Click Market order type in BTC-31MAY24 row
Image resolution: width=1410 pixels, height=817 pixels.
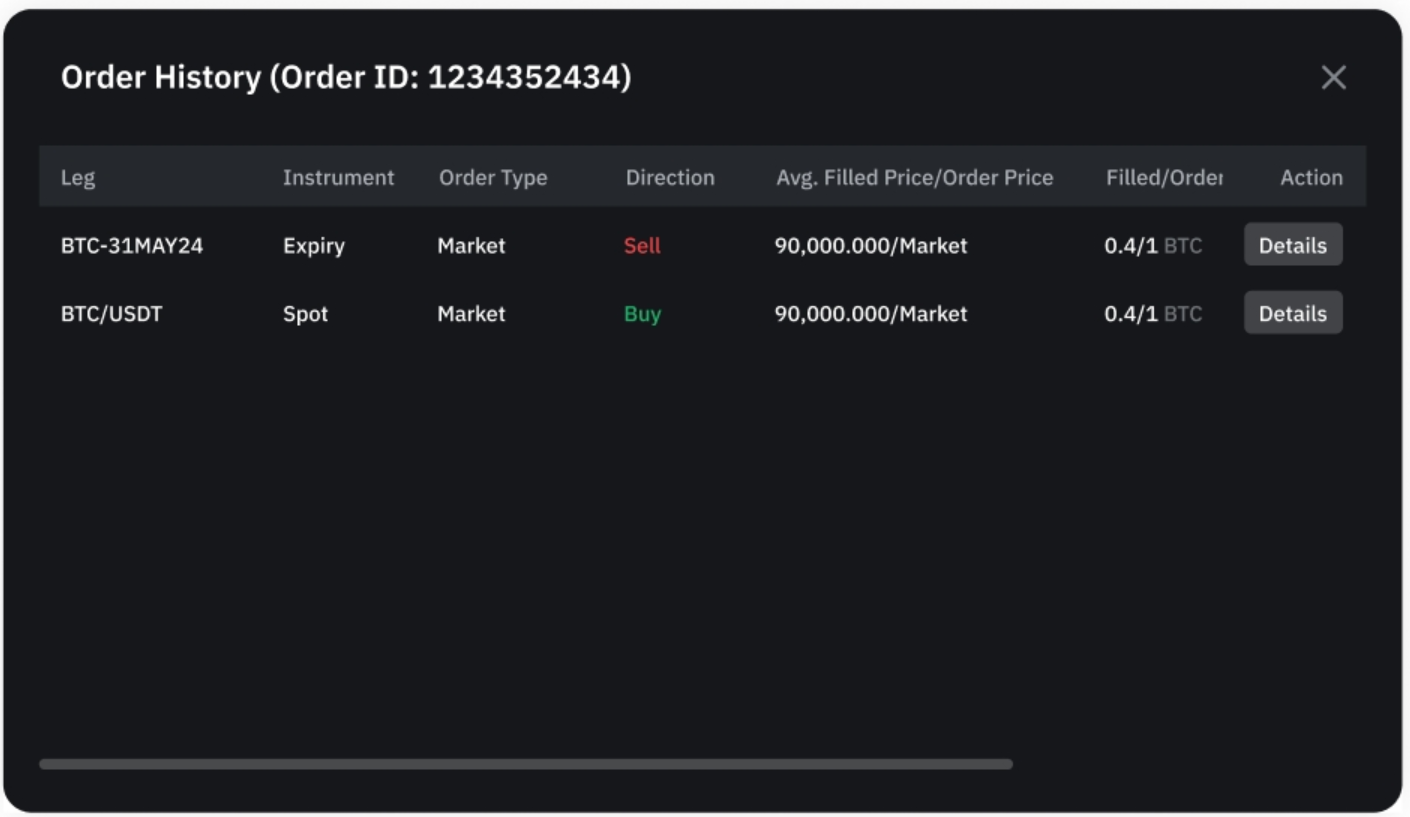tap(471, 245)
